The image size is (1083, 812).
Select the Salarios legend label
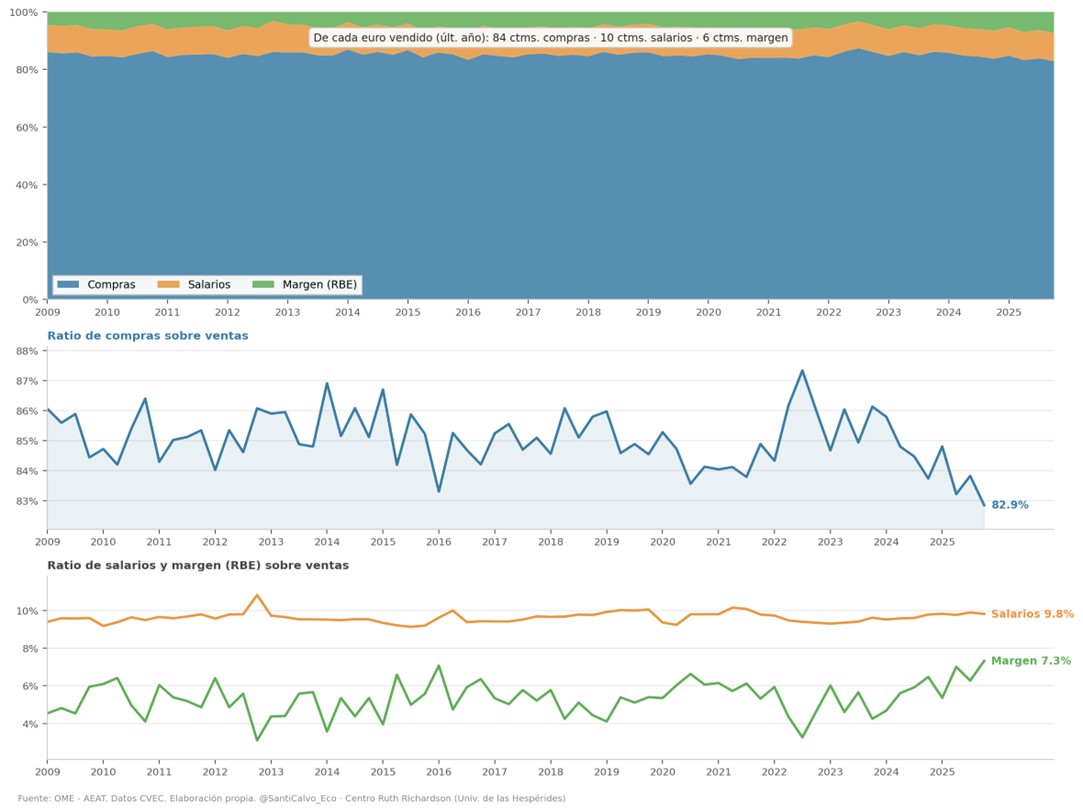point(209,284)
